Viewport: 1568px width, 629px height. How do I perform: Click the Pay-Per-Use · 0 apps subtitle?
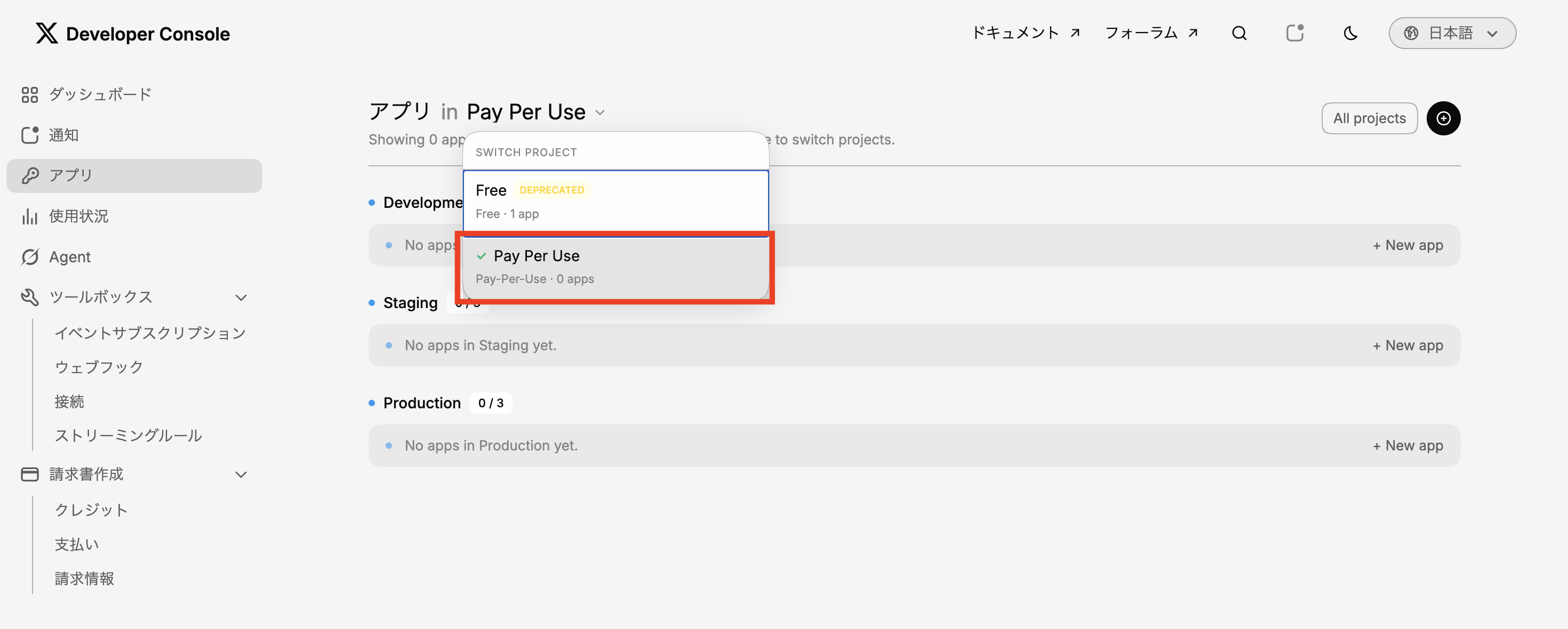click(534, 279)
